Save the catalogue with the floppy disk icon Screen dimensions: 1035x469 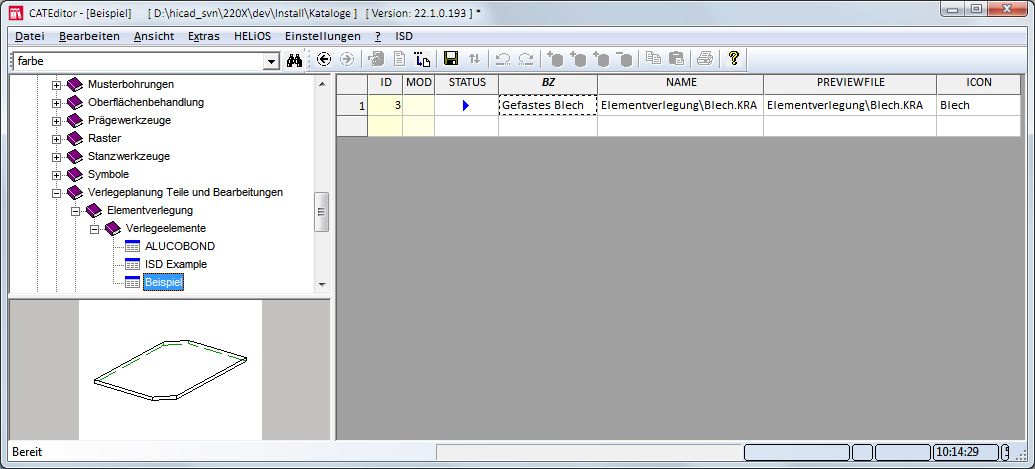click(451, 59)
